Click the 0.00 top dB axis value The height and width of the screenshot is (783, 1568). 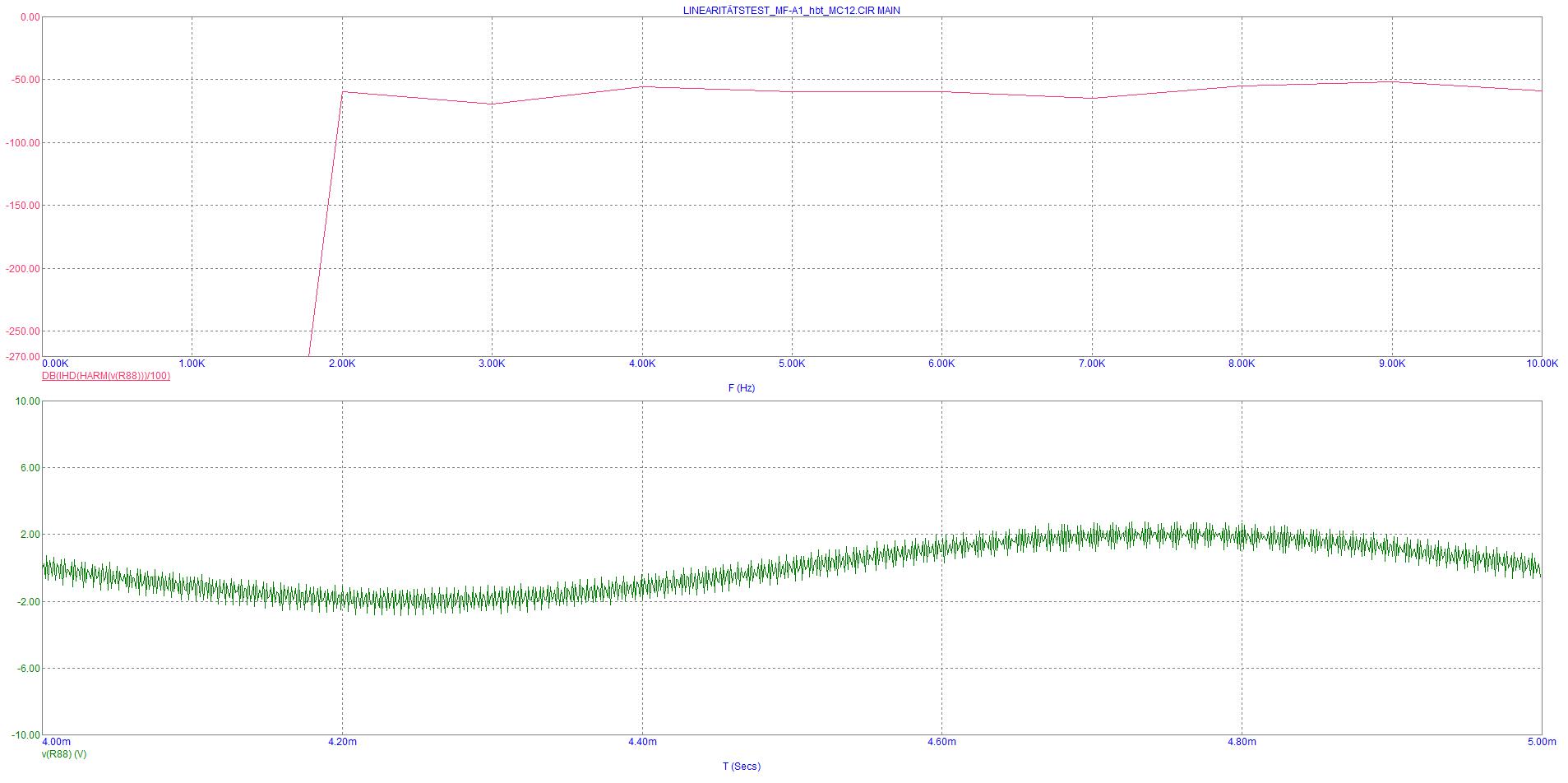[x=30, y=17]
